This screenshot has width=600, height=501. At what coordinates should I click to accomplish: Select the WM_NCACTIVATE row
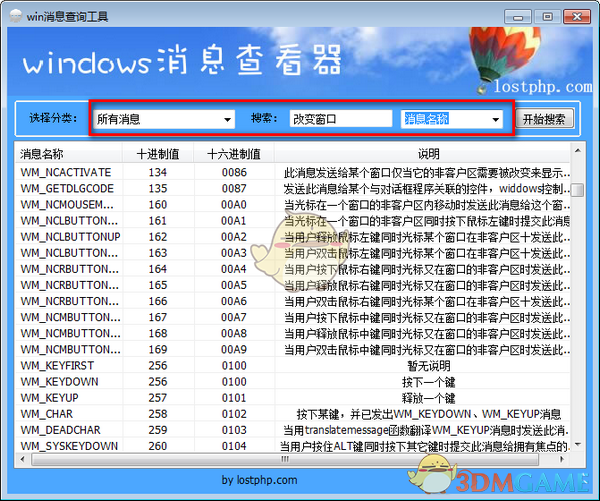[293, 172]
